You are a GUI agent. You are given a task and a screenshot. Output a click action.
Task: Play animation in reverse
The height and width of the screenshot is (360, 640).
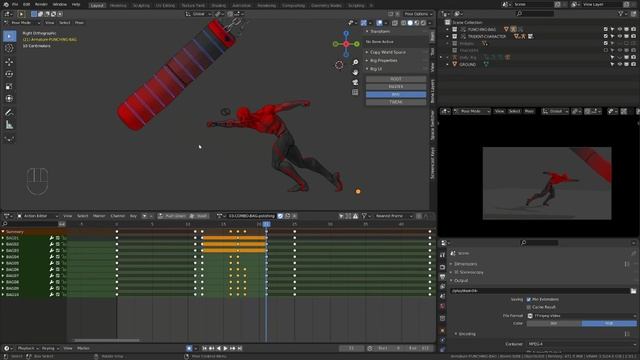[218, 348]
